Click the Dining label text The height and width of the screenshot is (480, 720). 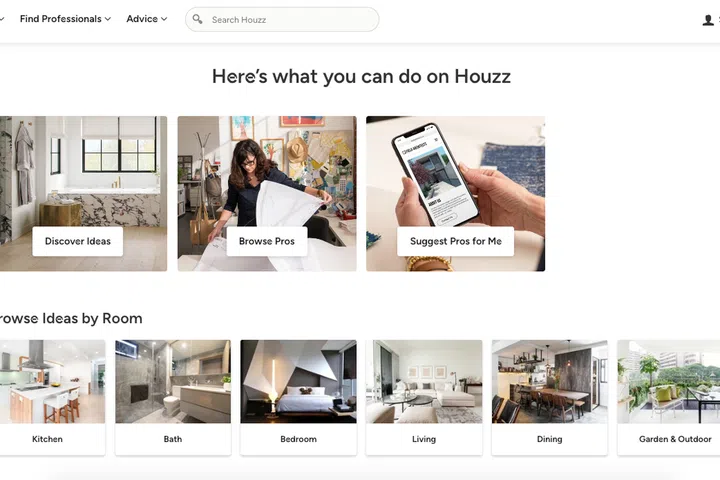click(550, 439)
